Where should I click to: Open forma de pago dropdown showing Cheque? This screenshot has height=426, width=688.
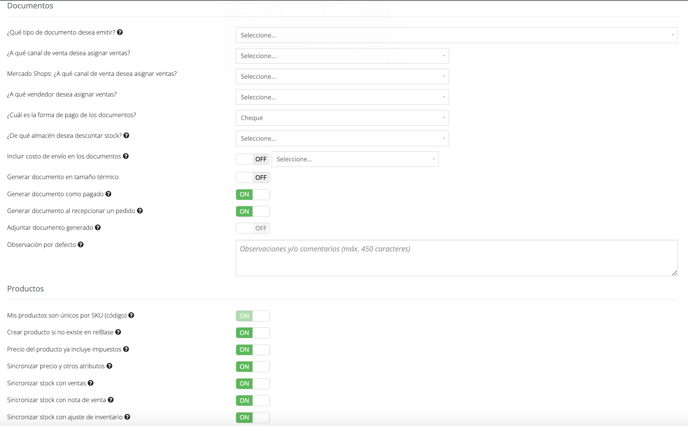coord(342,118)
